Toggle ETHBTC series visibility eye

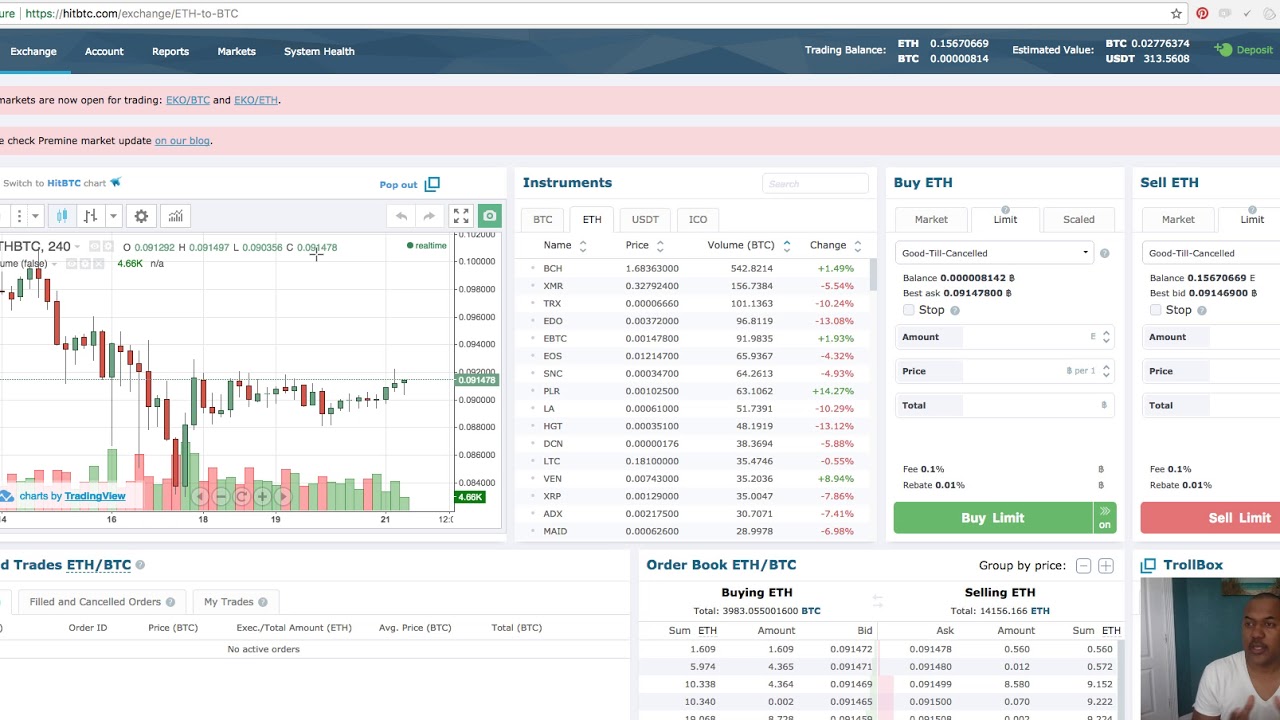(95, 247)
